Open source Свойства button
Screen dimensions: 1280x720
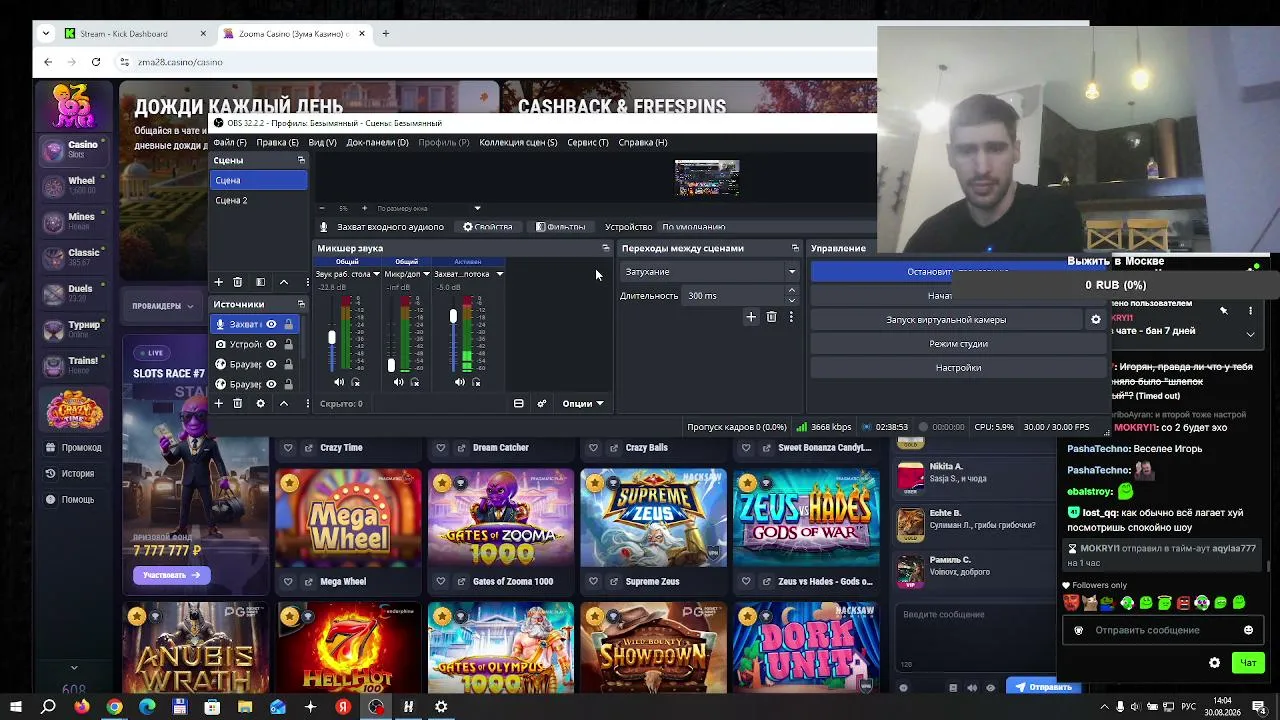[488, 227]
